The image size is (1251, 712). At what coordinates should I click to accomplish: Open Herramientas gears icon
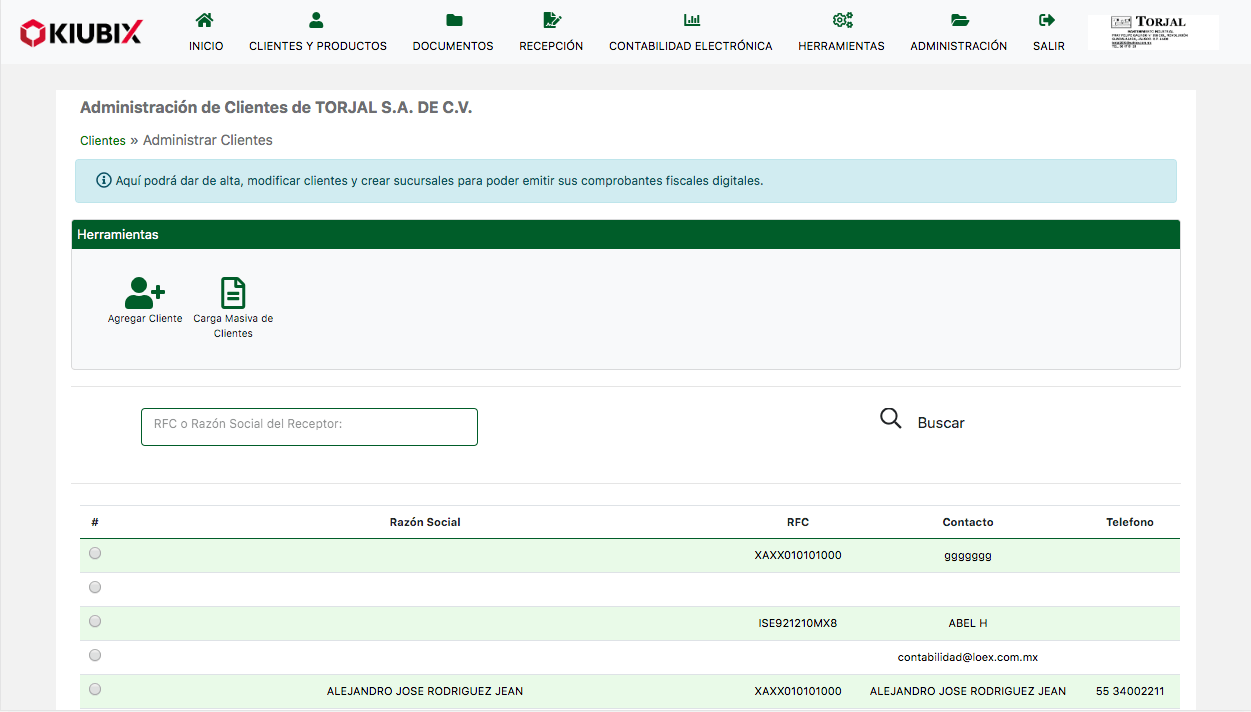coord(841,20)
